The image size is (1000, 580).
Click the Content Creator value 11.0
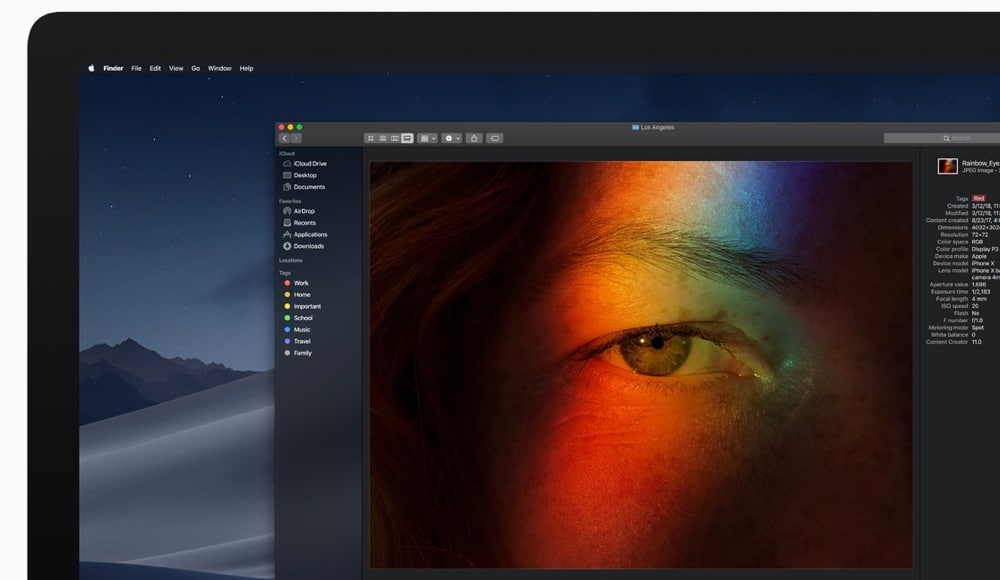click(976, 342)
